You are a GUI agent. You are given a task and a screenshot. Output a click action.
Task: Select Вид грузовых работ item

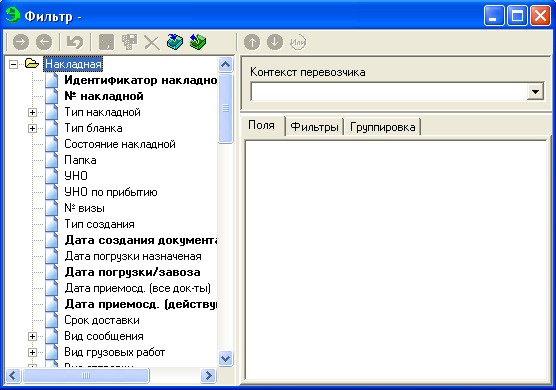coord(115,352)
